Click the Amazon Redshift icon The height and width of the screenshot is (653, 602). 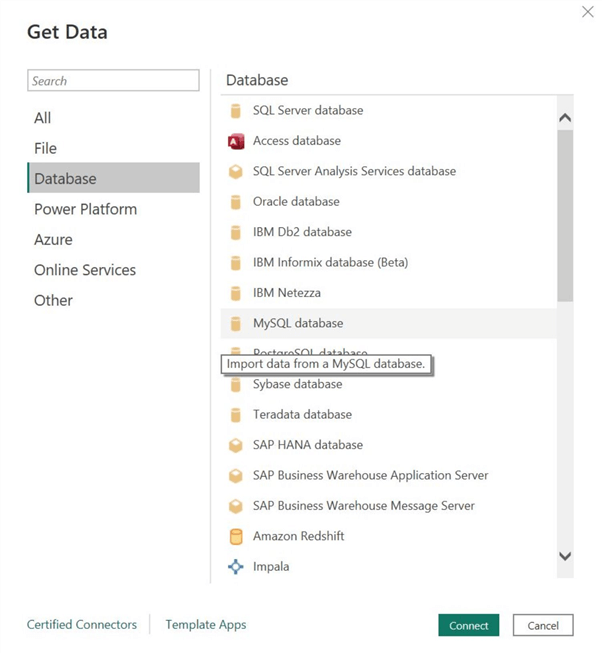pyautogui.click(x=236, y=537)
